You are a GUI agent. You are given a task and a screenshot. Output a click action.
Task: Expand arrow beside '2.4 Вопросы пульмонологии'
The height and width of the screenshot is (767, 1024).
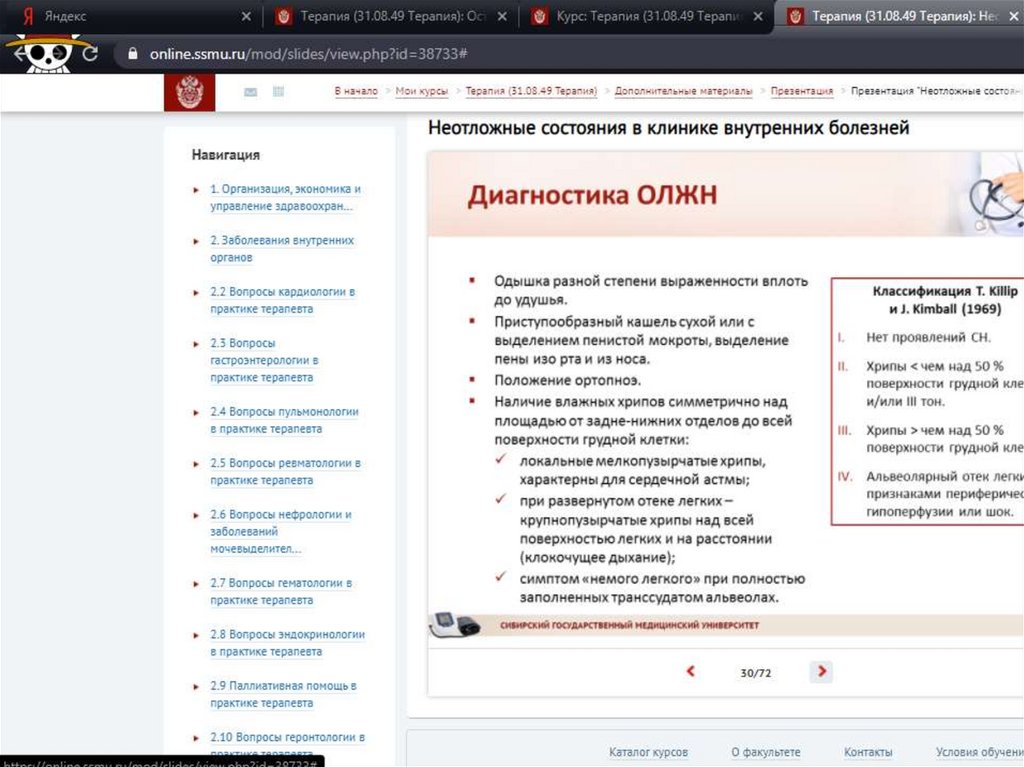pyautogui.click(x=195, y=412)
